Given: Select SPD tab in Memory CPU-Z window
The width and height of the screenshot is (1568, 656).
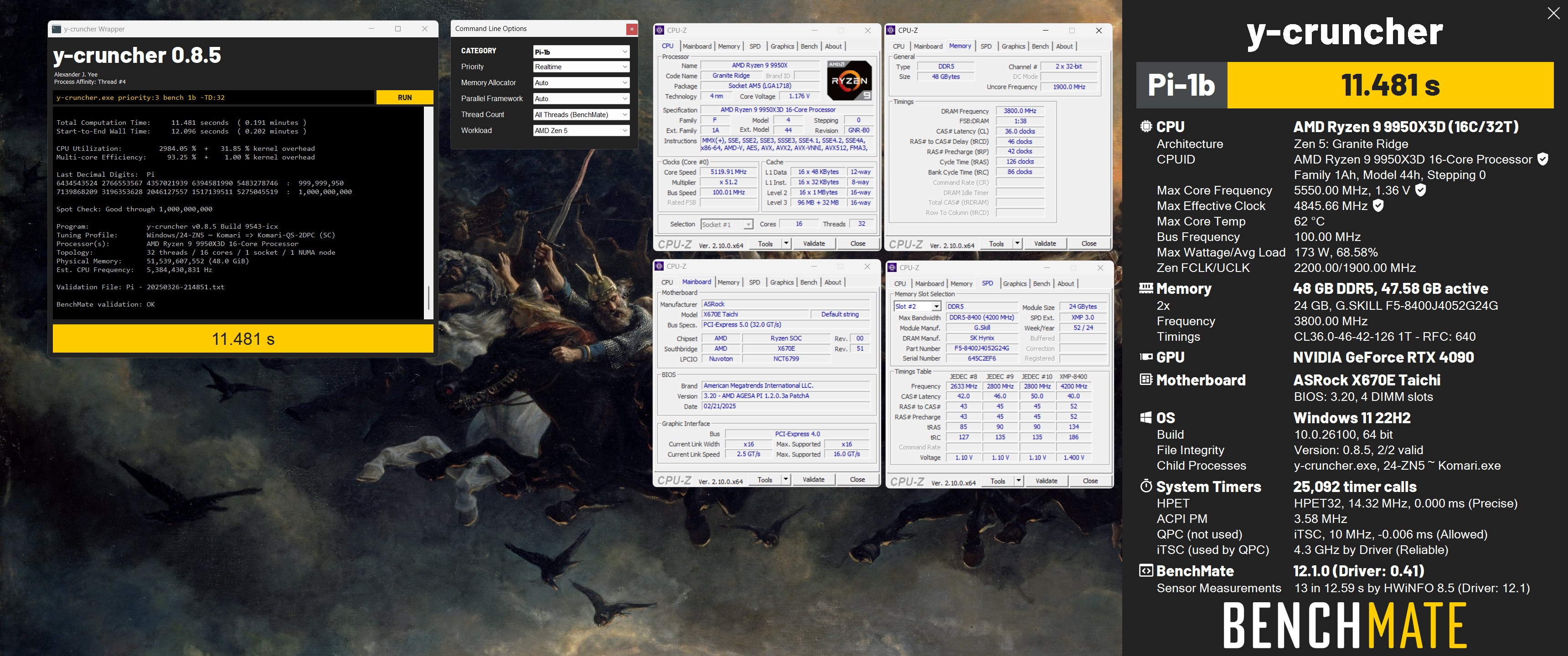Looking at the screenshot, I should [x=986, y=46].
